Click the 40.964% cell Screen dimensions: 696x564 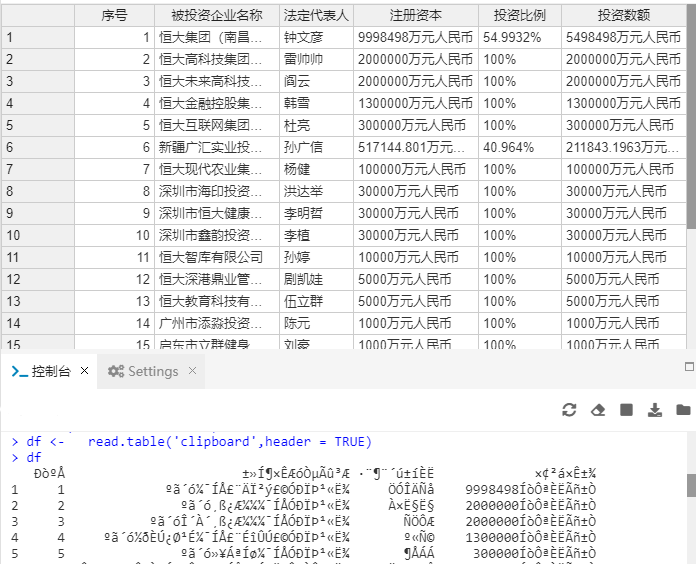pyautogui.click(x=519, y=147)
